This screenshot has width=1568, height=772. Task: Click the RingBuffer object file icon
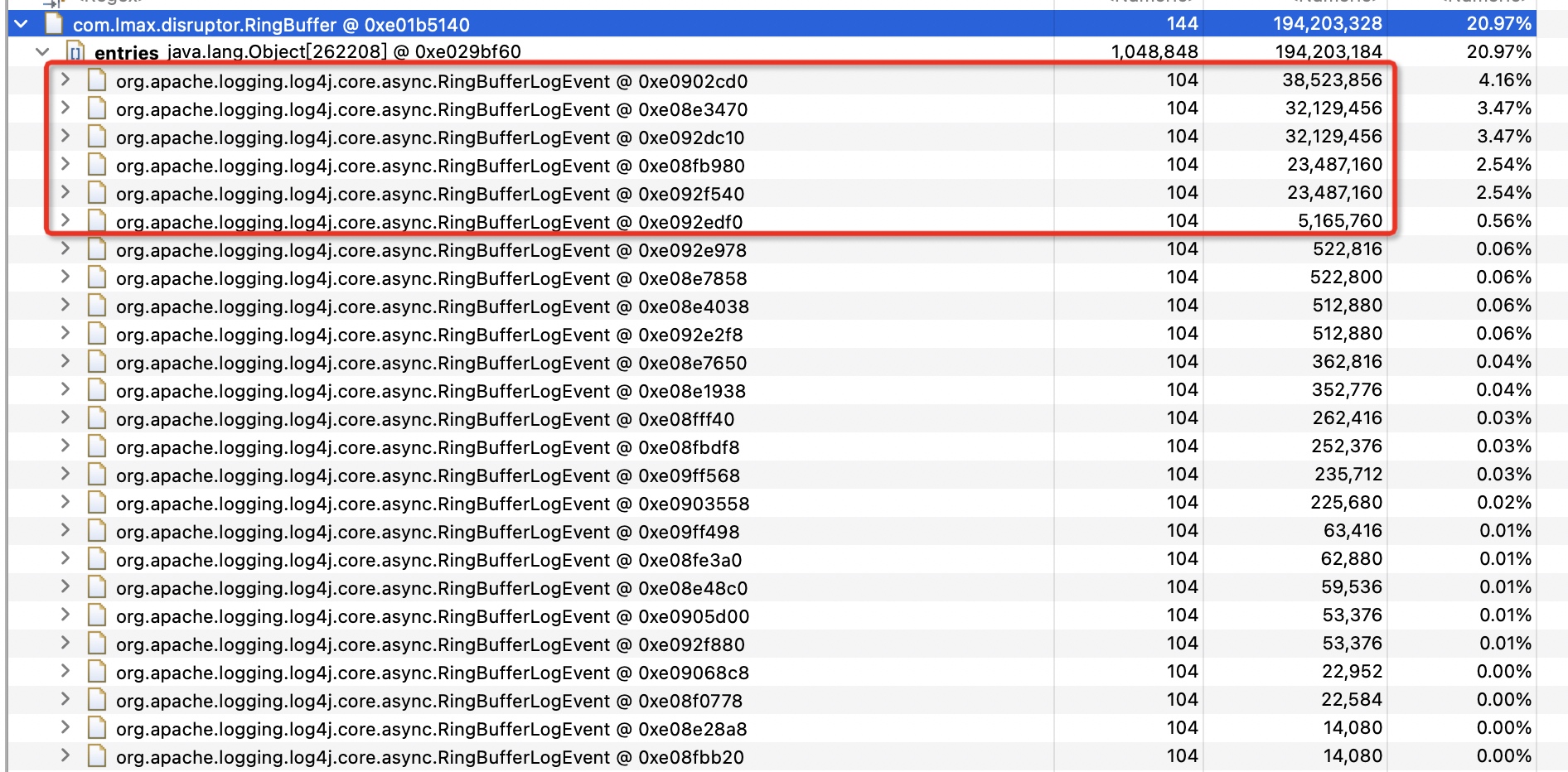click(54, 25)
